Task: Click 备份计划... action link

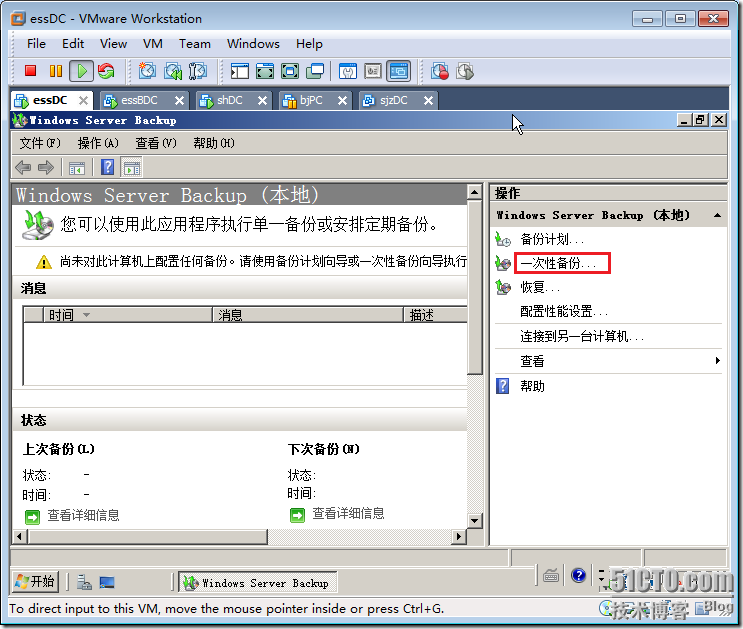Action: (x=552, y=239)
